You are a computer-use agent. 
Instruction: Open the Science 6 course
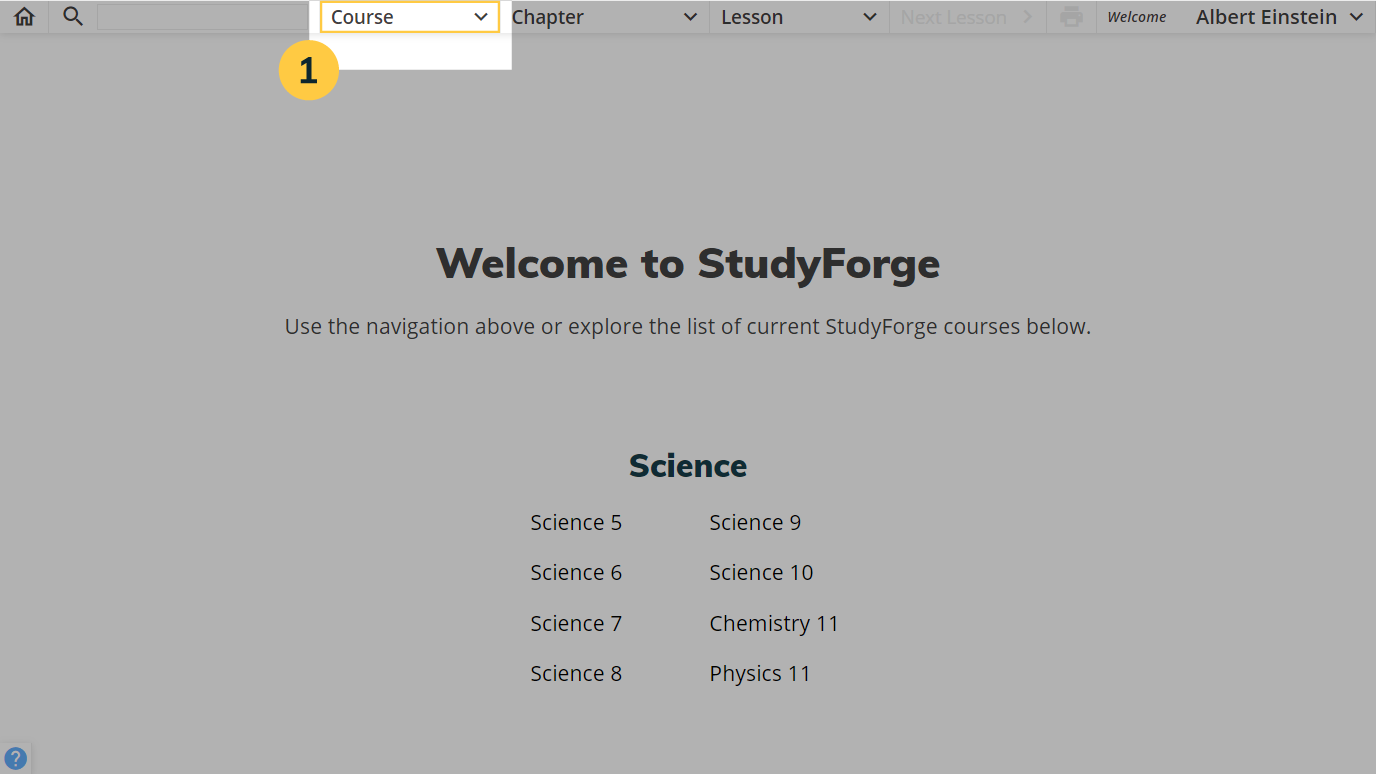pos(576,572)
